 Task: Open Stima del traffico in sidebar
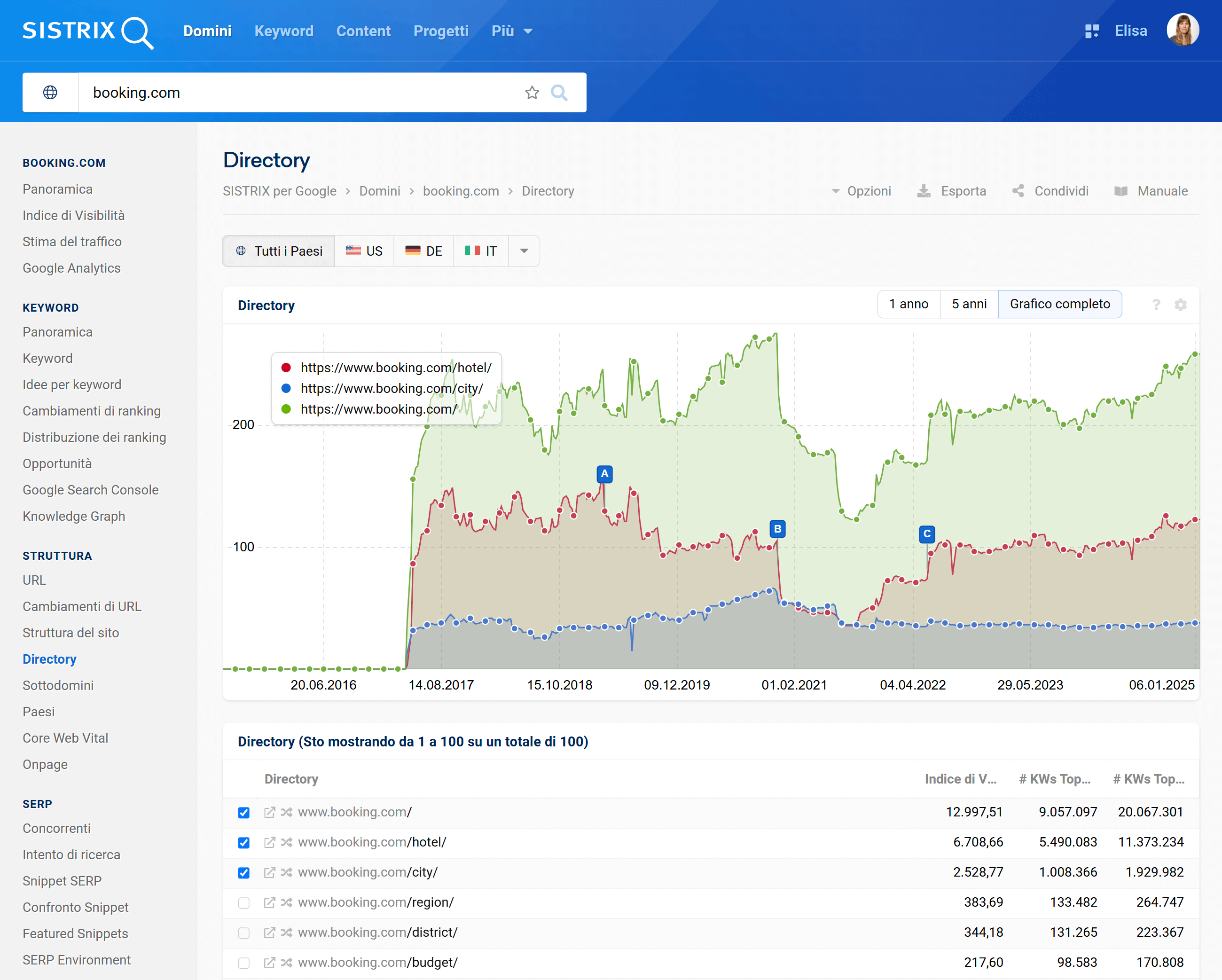pos(72,242)
